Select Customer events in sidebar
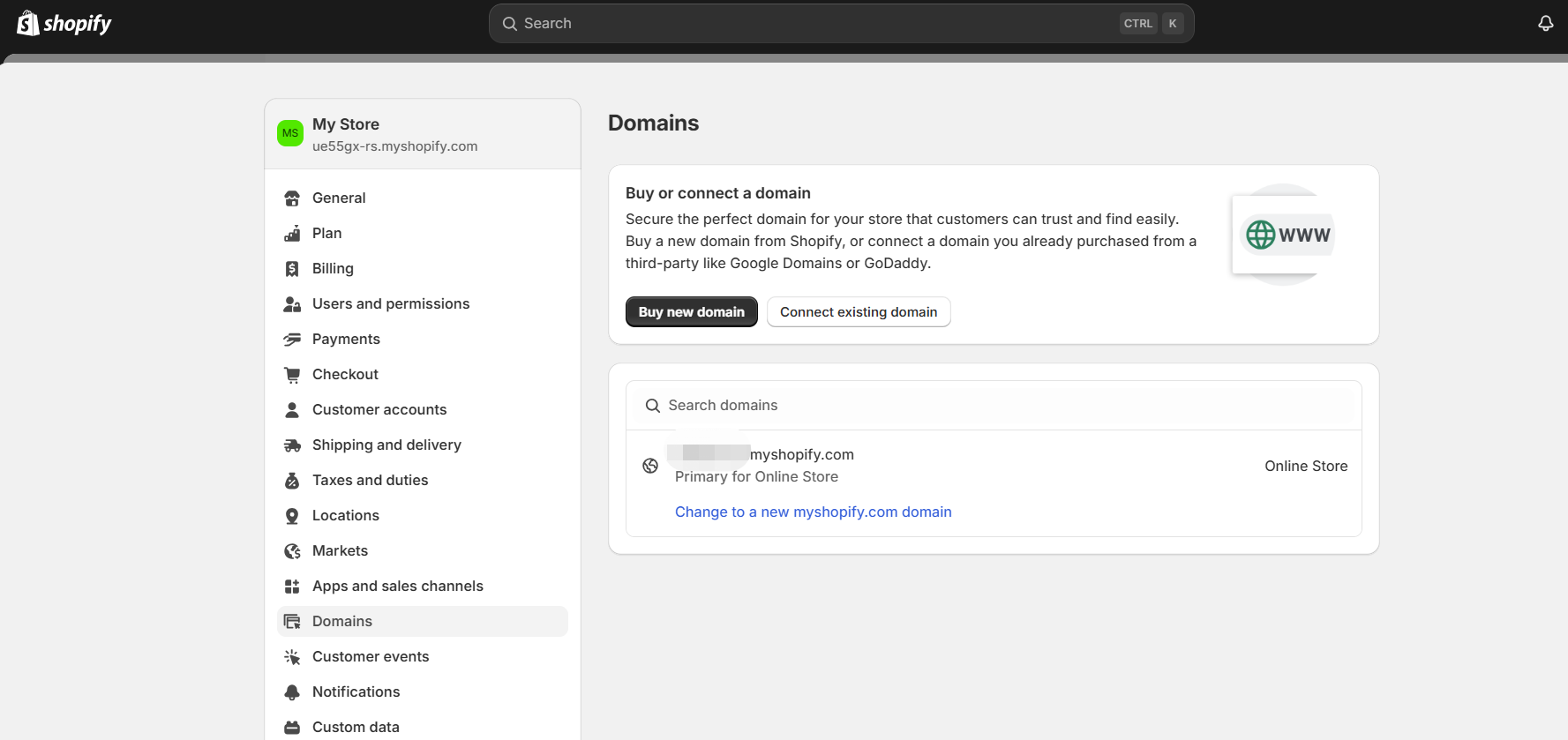 (x=370, y=656)
